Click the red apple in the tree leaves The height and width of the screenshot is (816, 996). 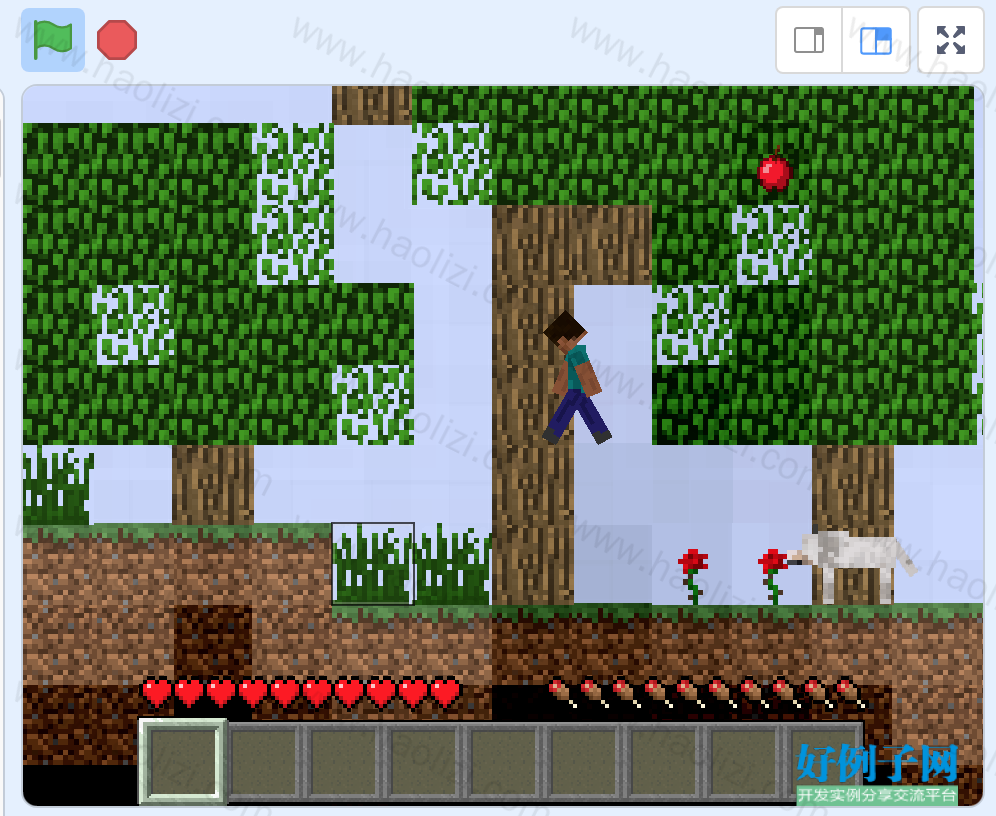(x=774, y=170)
